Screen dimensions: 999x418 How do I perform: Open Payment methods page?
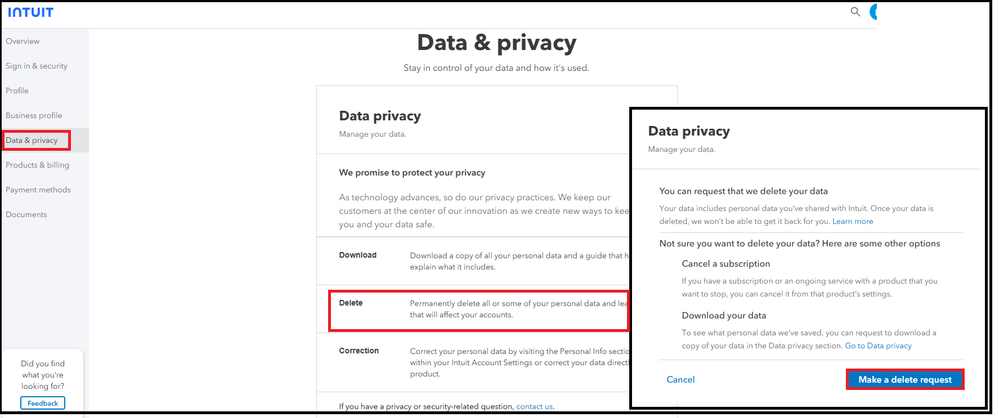[x=38, y=190]
